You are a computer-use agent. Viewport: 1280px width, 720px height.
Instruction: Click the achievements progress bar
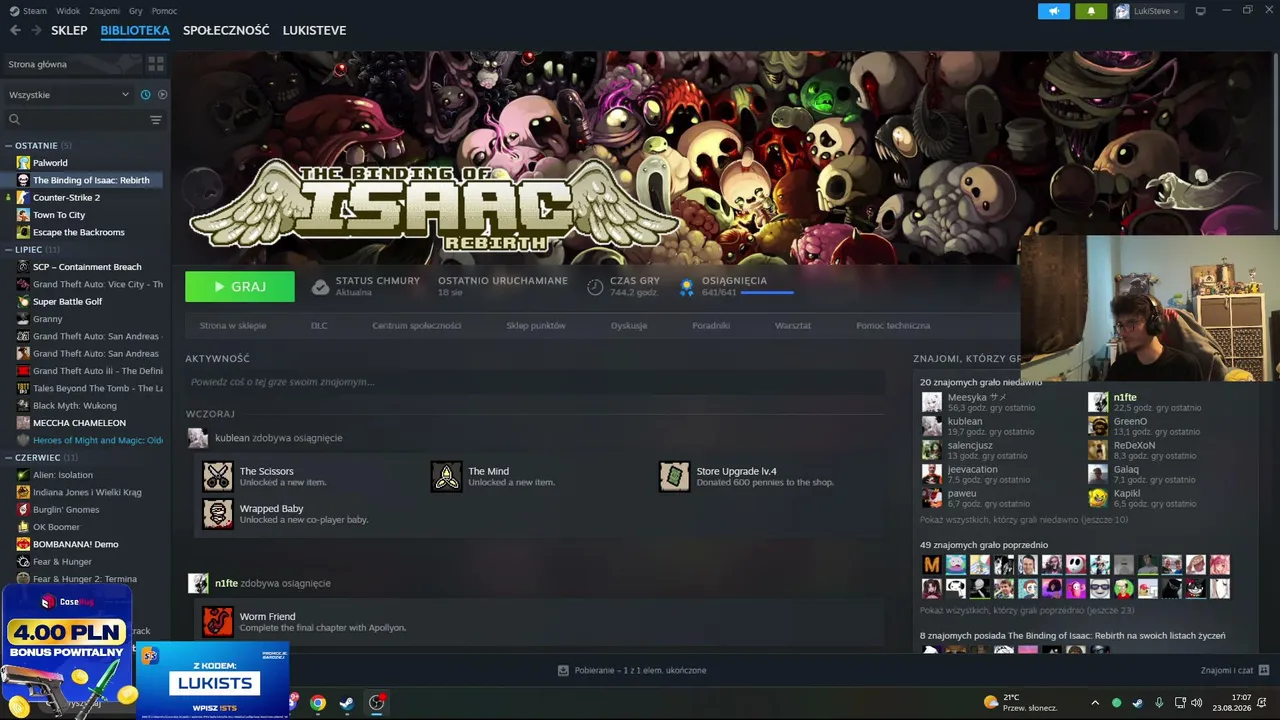coord(767,293)
